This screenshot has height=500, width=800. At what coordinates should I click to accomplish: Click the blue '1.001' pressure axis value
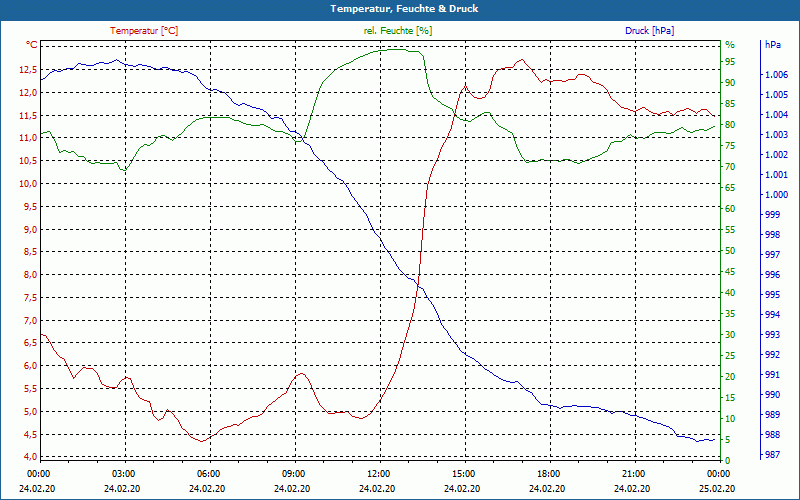coord(776,175)
